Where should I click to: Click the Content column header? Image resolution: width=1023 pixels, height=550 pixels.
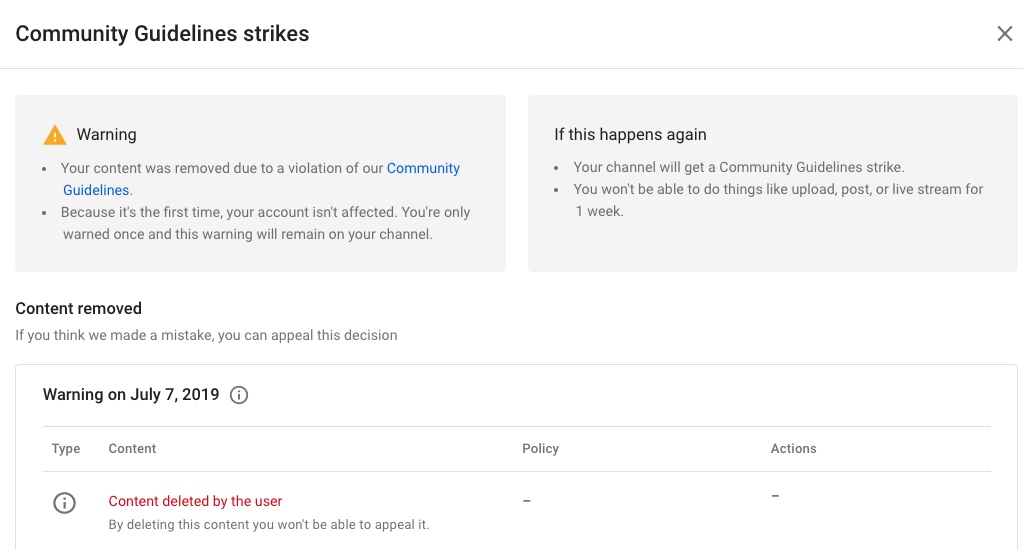(x=132, y=449)
